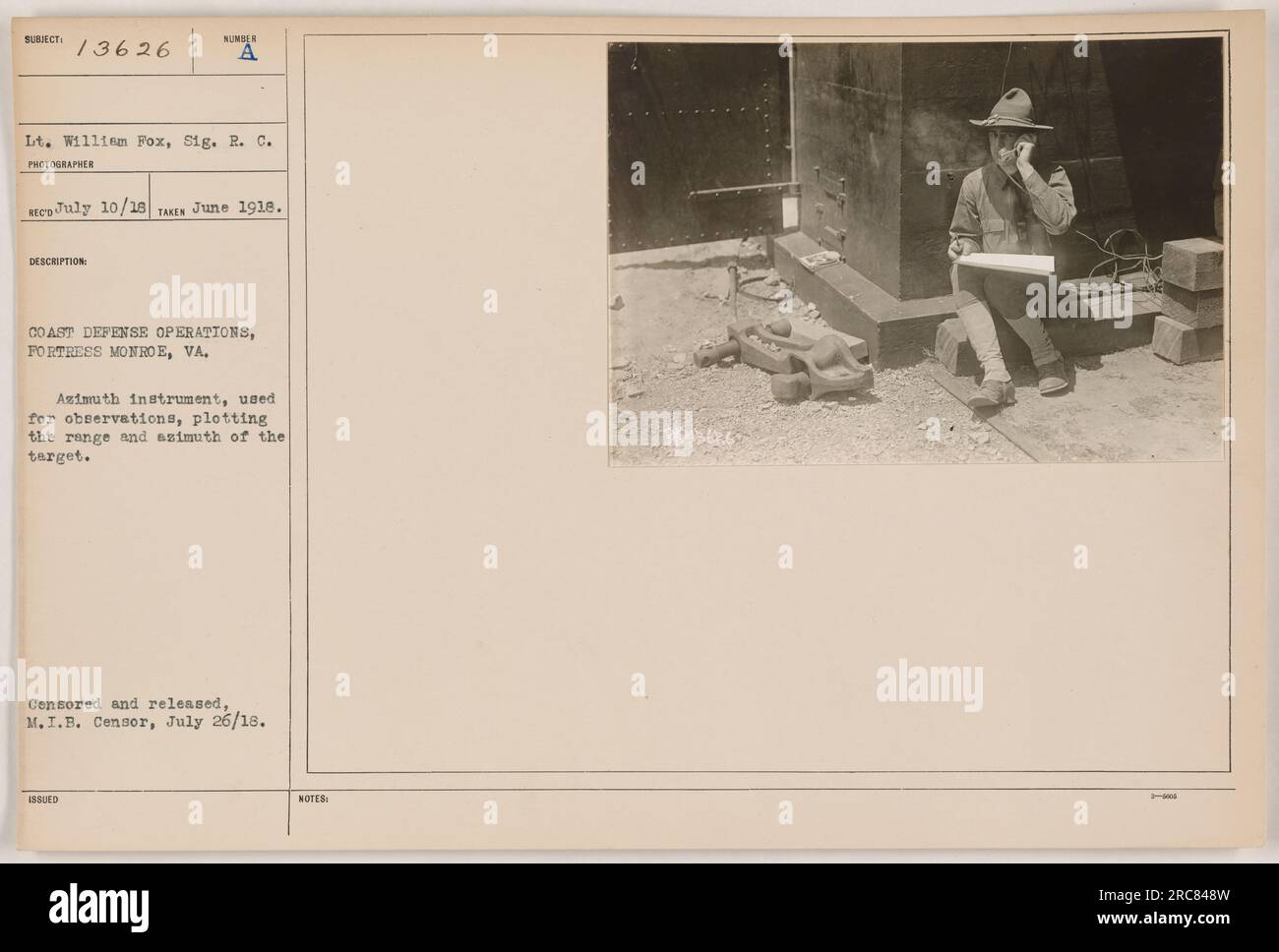Click the taken date June 1918
The height and width of the screenshot is (952, 1279).
pyautogui.click(x=235, y=209)
